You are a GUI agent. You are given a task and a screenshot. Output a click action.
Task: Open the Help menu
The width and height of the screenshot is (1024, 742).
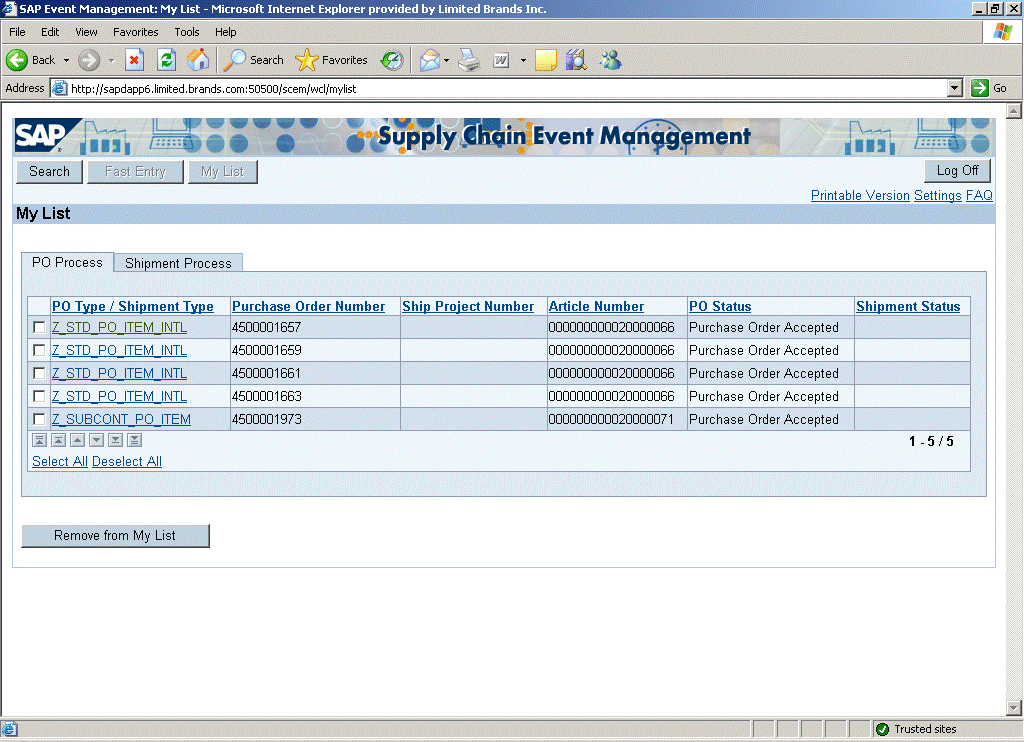tap(226, 32)
